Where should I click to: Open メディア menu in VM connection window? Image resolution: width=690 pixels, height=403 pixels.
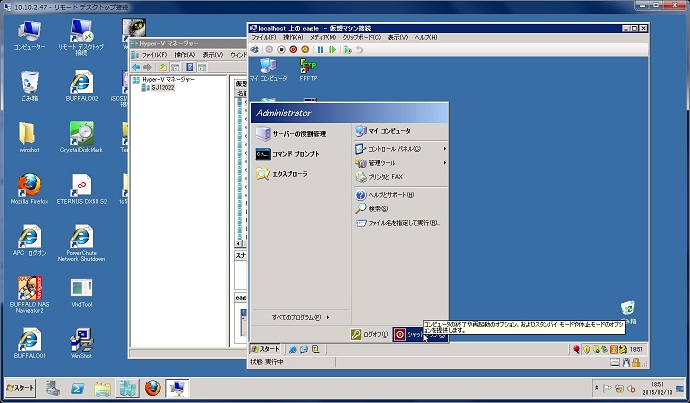(321, 37)
